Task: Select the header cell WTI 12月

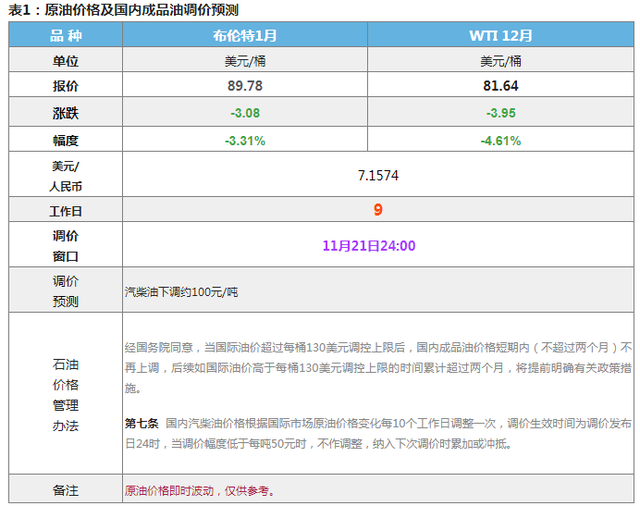Action: [501, 36]
